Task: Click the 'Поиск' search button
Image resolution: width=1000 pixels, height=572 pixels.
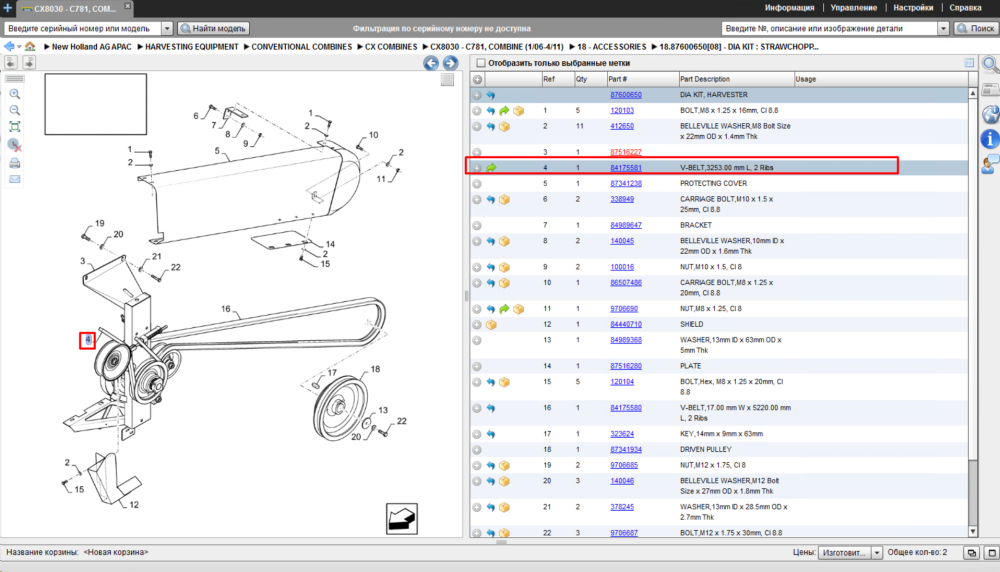Action: click(975, 28)
